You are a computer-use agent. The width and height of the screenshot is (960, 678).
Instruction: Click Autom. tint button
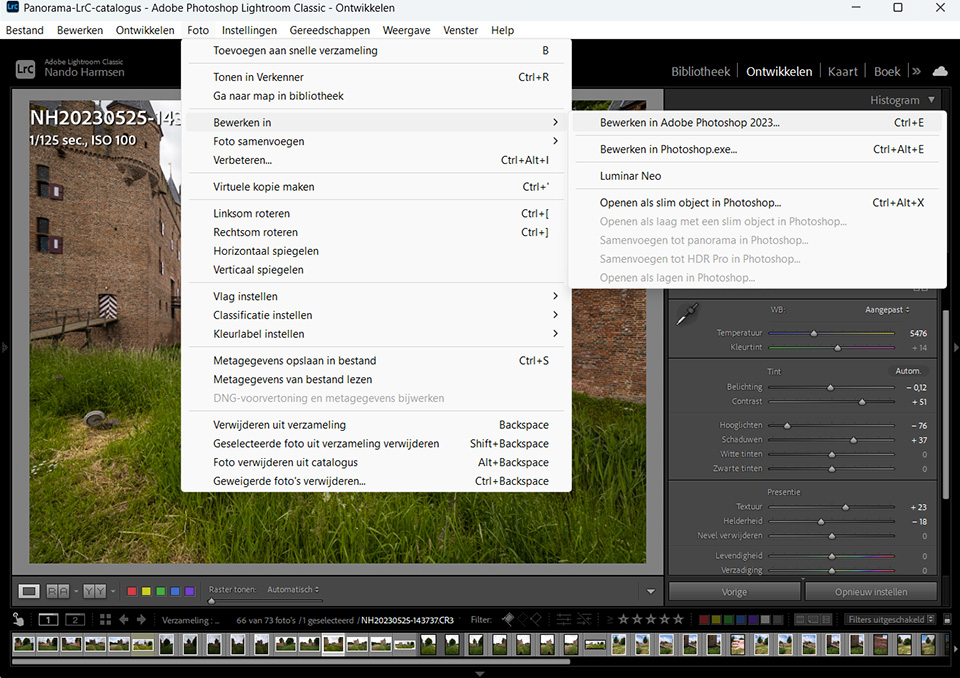click(x=907, y=371)
